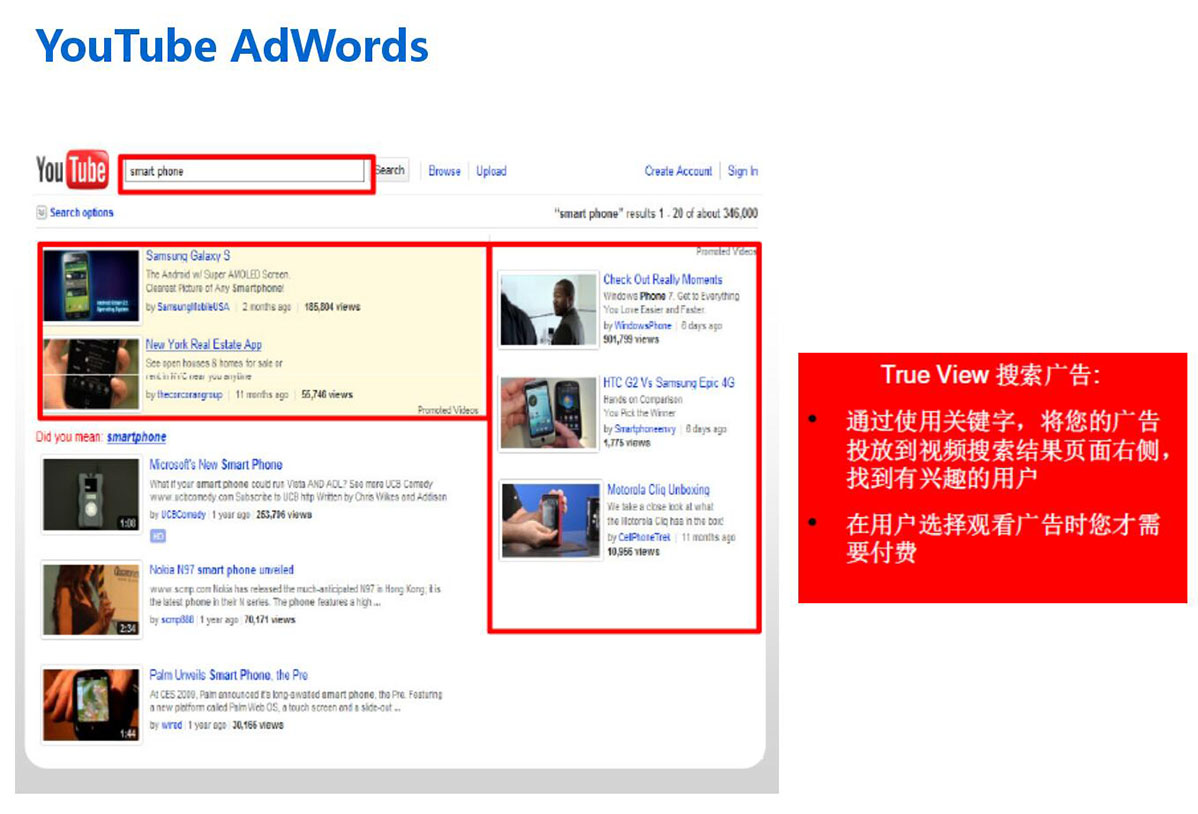Viewport: 1198px width, 814px height.
Task: Click the Samsung Galaxy S title link
Action: point(188,256)
